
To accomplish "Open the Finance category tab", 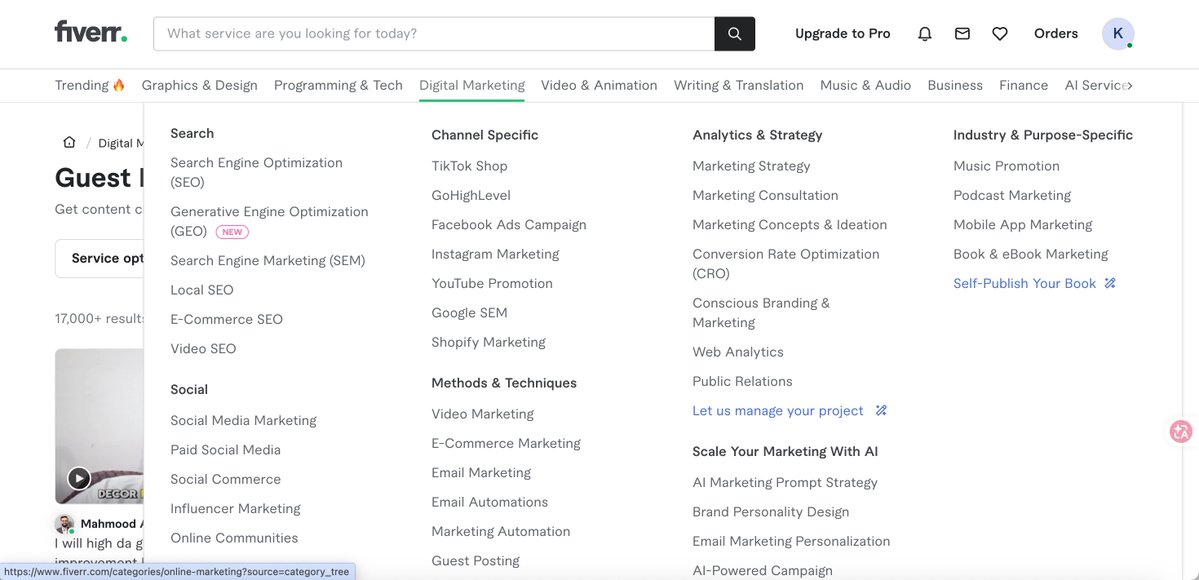I will click(1024, 85).
